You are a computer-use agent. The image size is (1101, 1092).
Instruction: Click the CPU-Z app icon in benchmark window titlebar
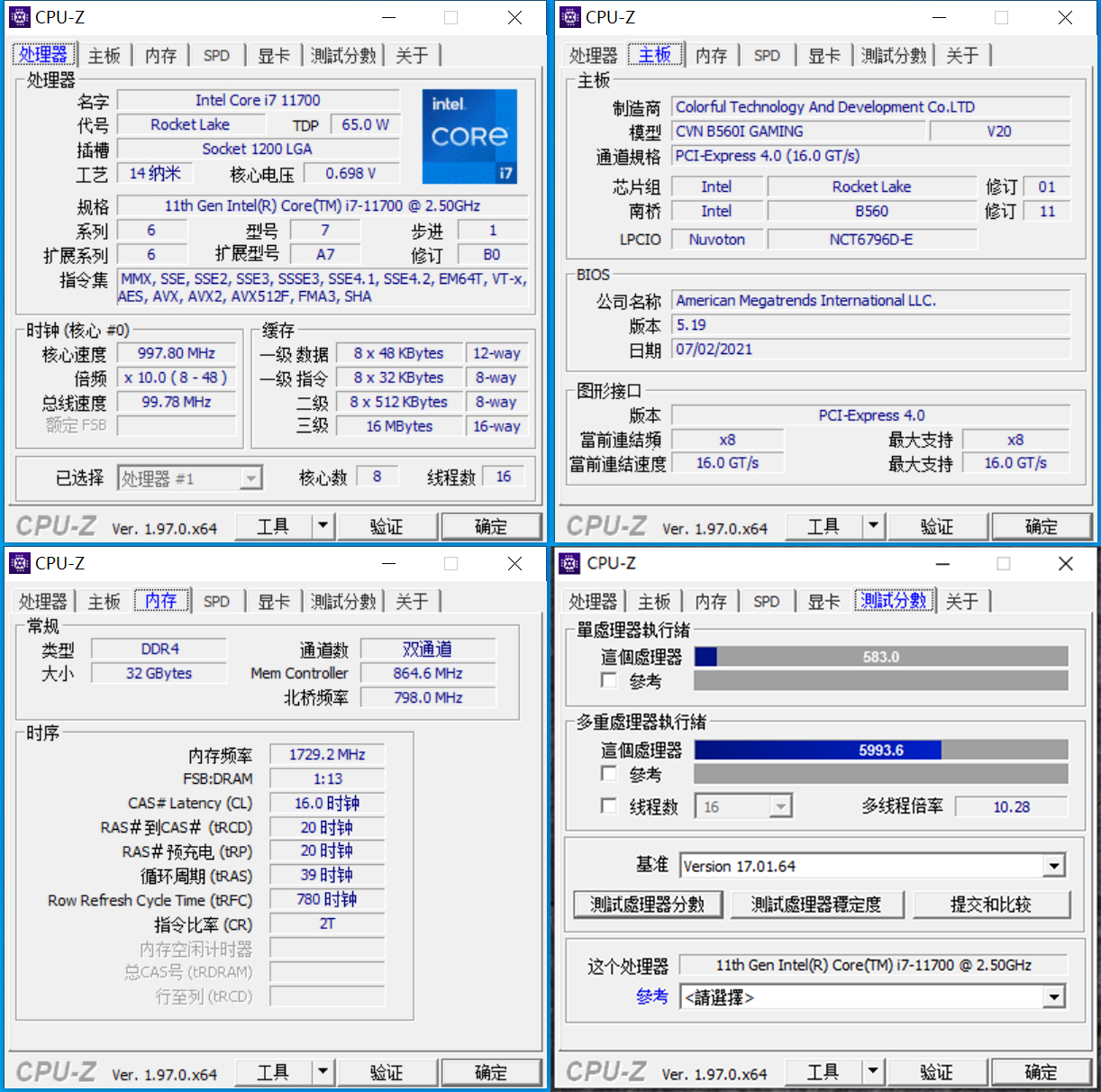pyautogui.click(x=571, y=562)
